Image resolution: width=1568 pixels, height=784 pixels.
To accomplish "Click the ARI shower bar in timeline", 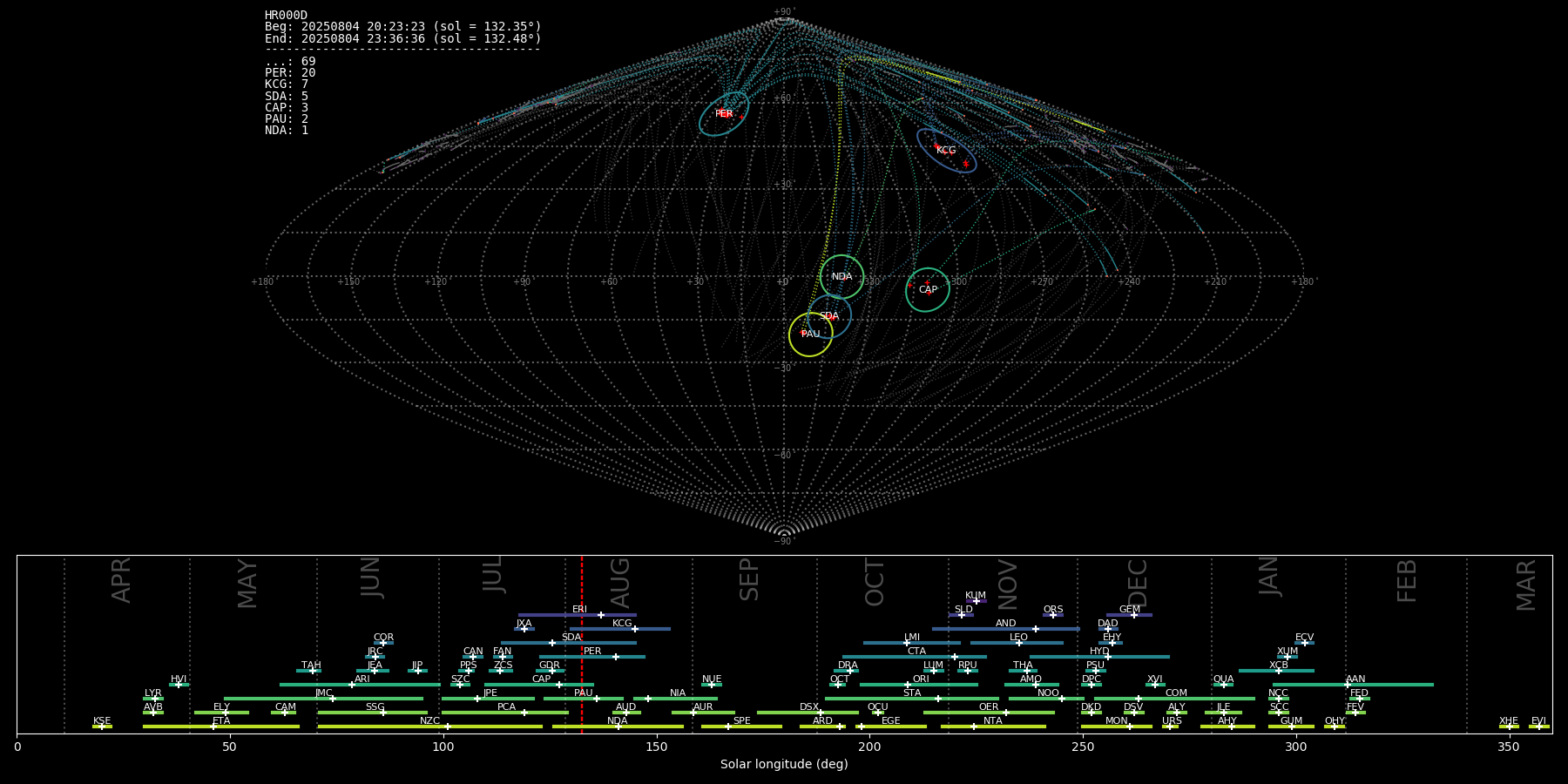I will (360, 685).
